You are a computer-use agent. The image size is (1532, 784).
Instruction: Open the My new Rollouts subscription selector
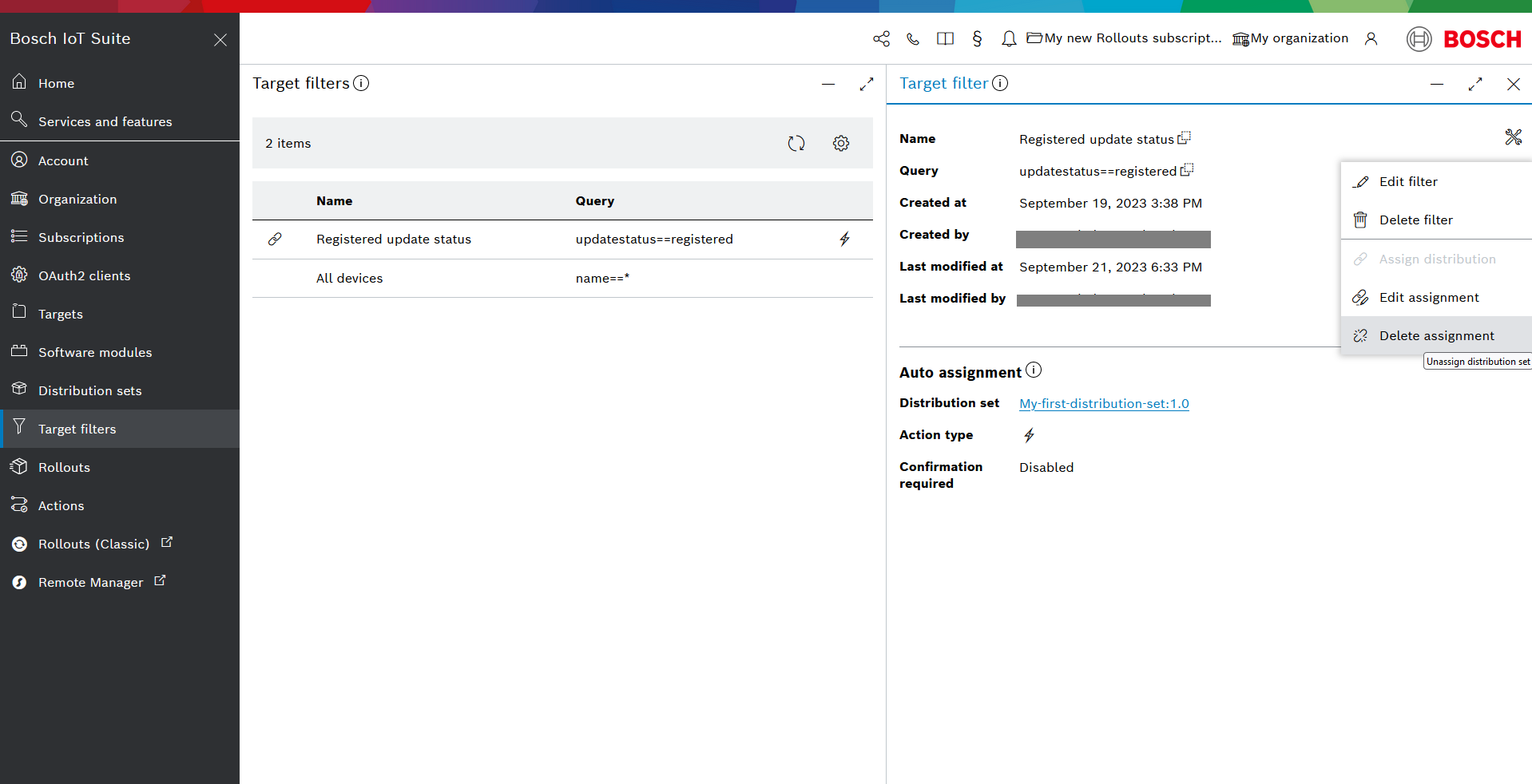pos(1124,38)
